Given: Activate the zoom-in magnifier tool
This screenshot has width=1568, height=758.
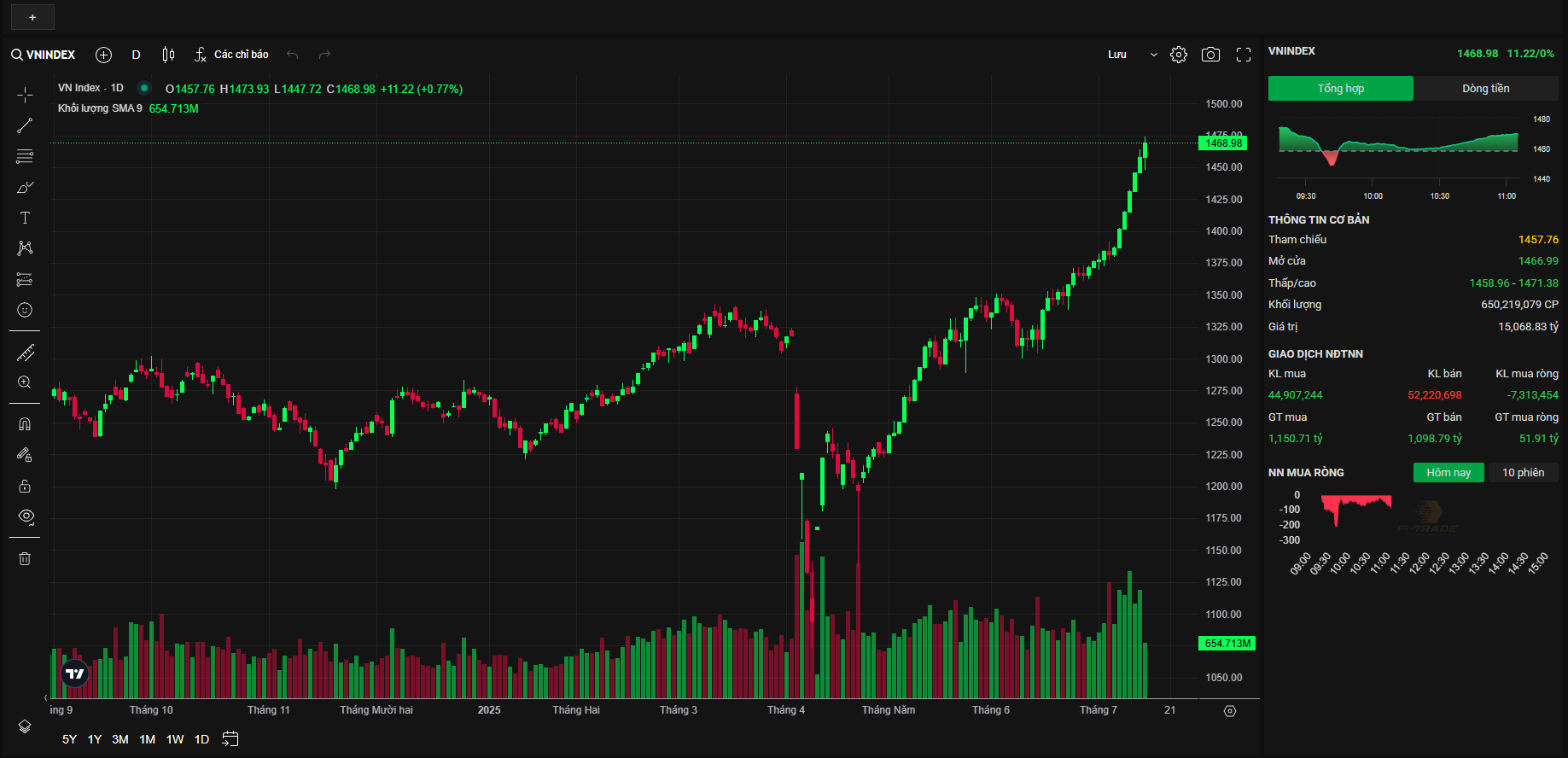Looking at the screenshot, I should pos(25,382).
